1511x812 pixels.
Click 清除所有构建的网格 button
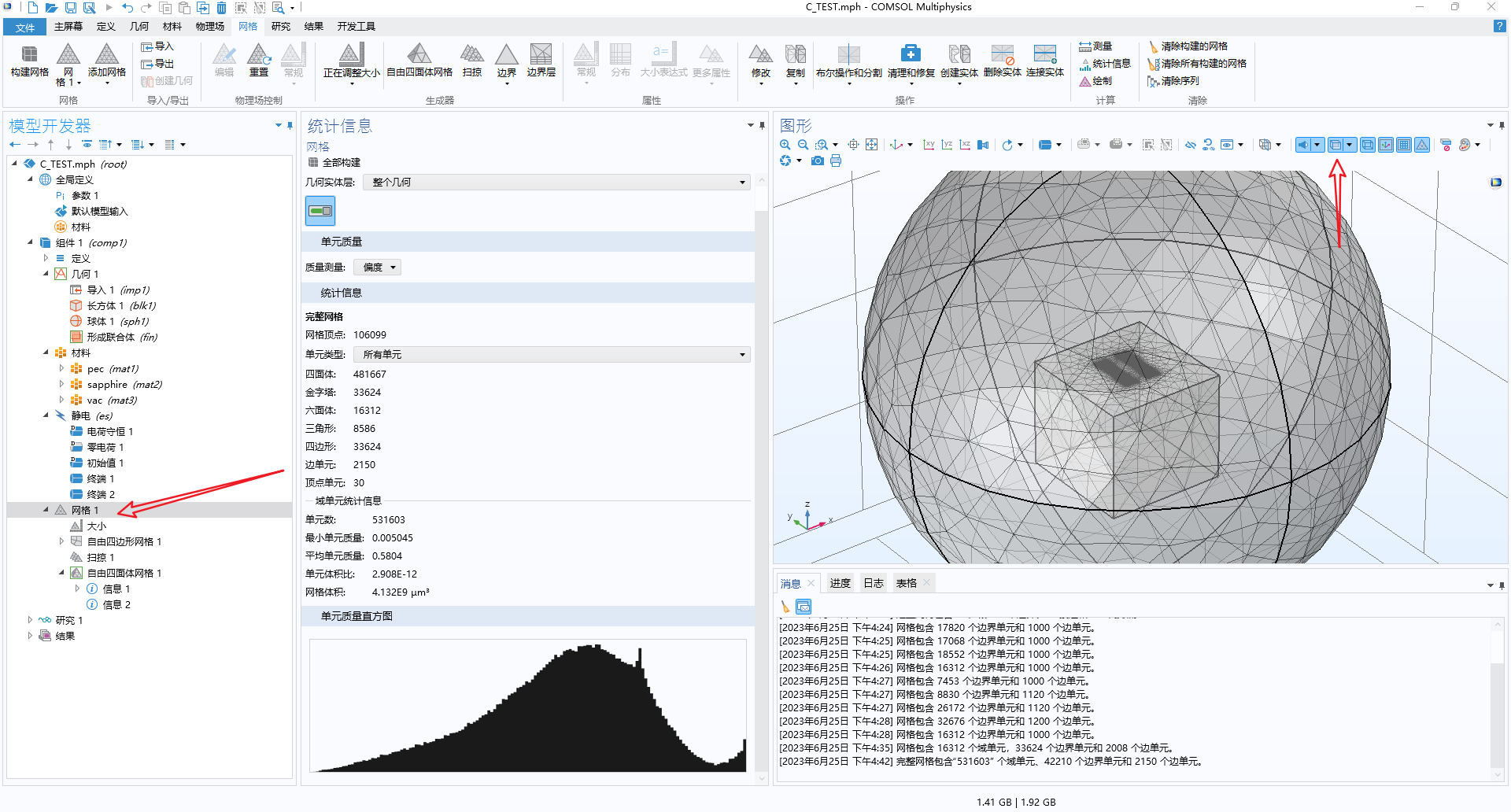tap(1198, 64)
